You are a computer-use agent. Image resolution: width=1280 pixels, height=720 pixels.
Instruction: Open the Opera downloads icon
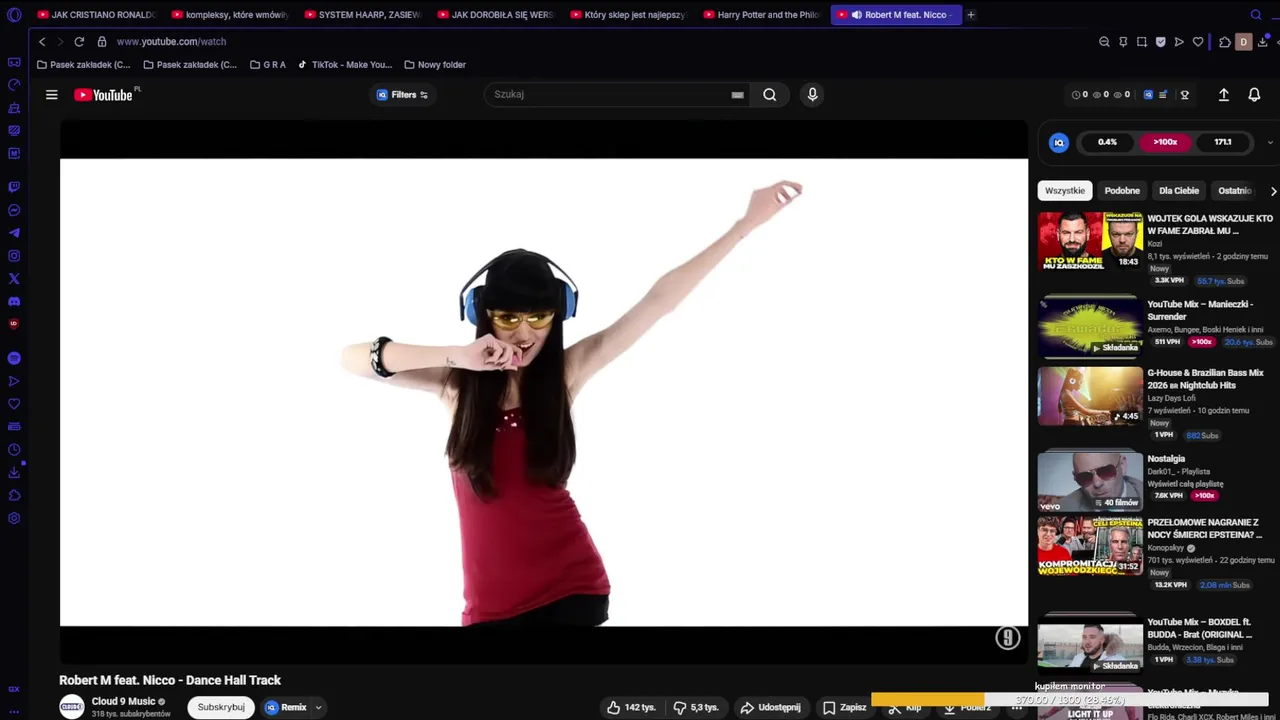tap(1263, 42)
